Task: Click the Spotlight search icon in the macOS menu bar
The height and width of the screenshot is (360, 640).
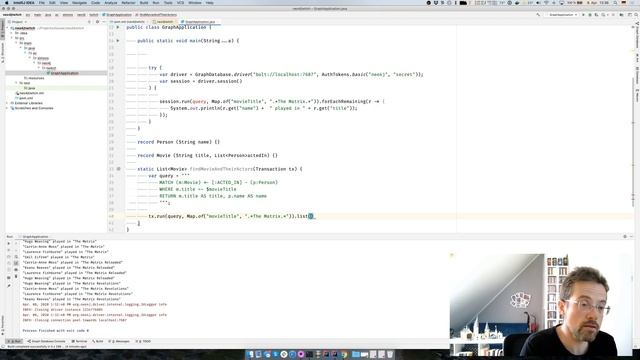Action: pos(615,2)
